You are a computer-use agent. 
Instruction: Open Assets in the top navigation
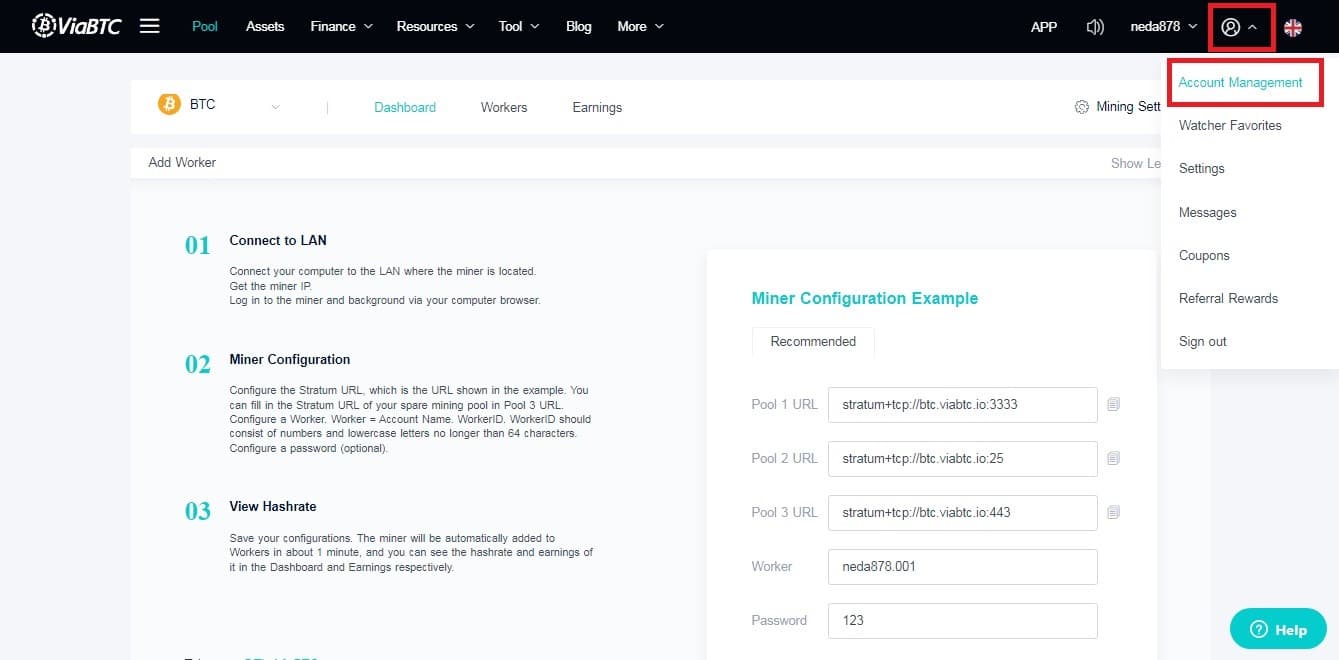(x=265, y=27)
